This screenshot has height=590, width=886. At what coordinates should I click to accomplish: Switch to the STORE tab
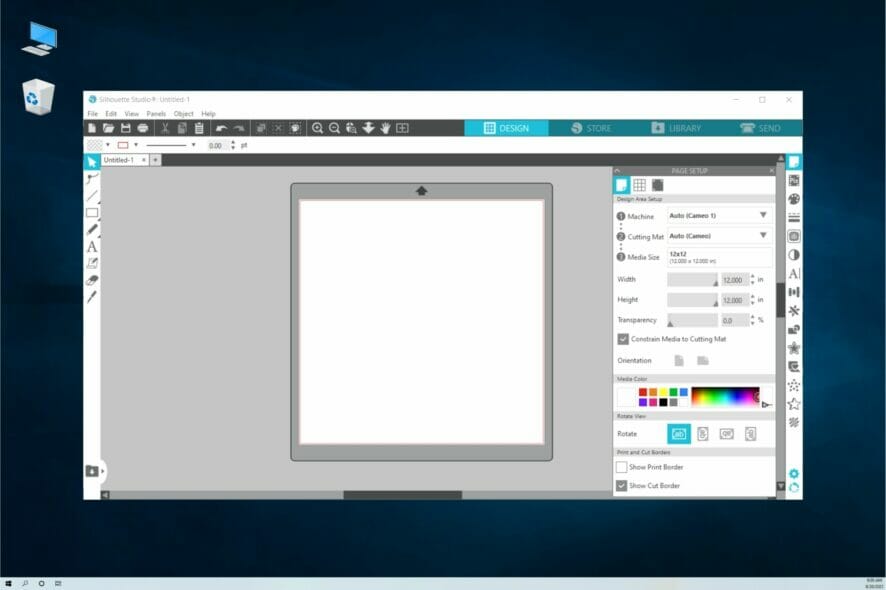(x=591, y=128)
